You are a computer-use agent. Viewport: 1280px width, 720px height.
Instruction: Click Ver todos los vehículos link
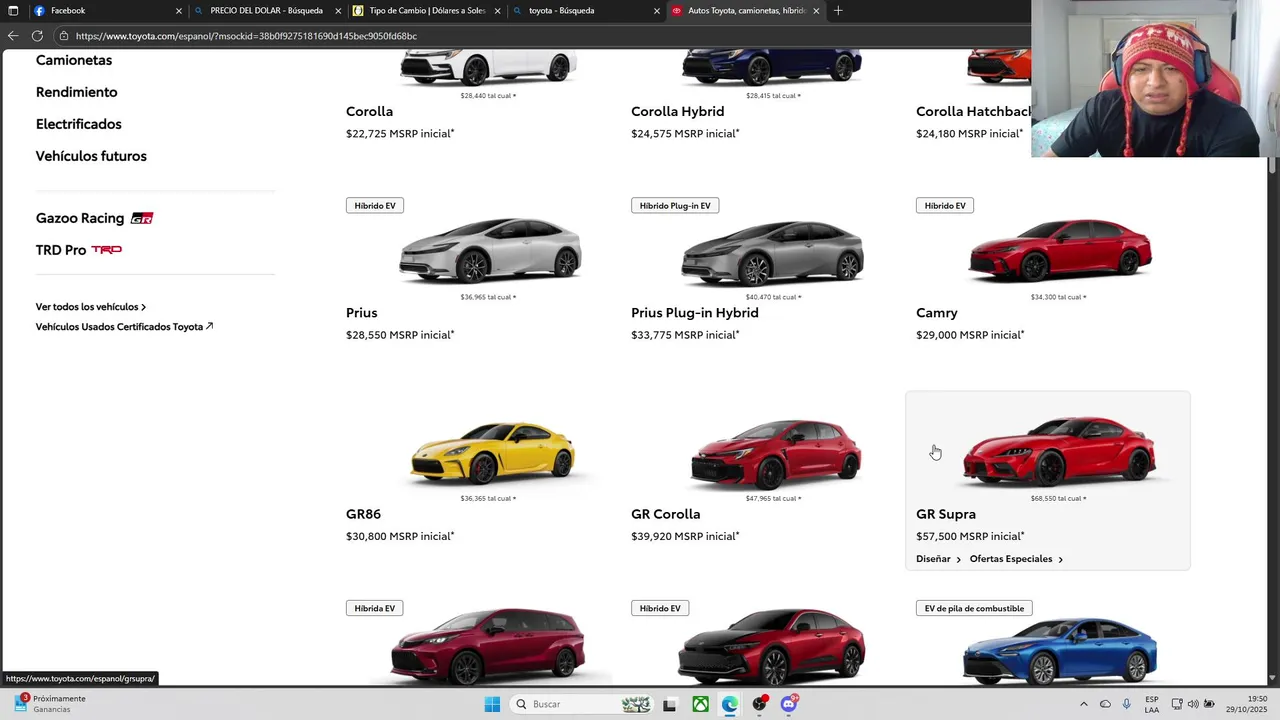click(x=91, y=307)
